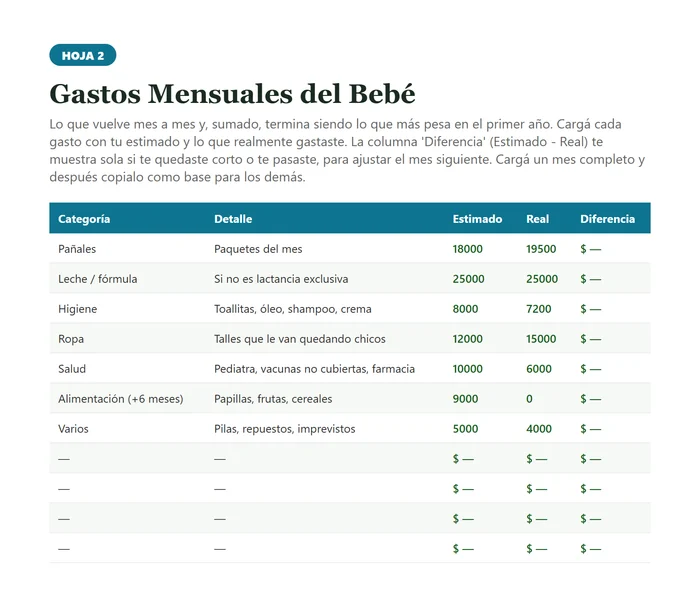Select the Categoría column header
The width and height of the screenshot is (700, 607).
tap(84, 219)
